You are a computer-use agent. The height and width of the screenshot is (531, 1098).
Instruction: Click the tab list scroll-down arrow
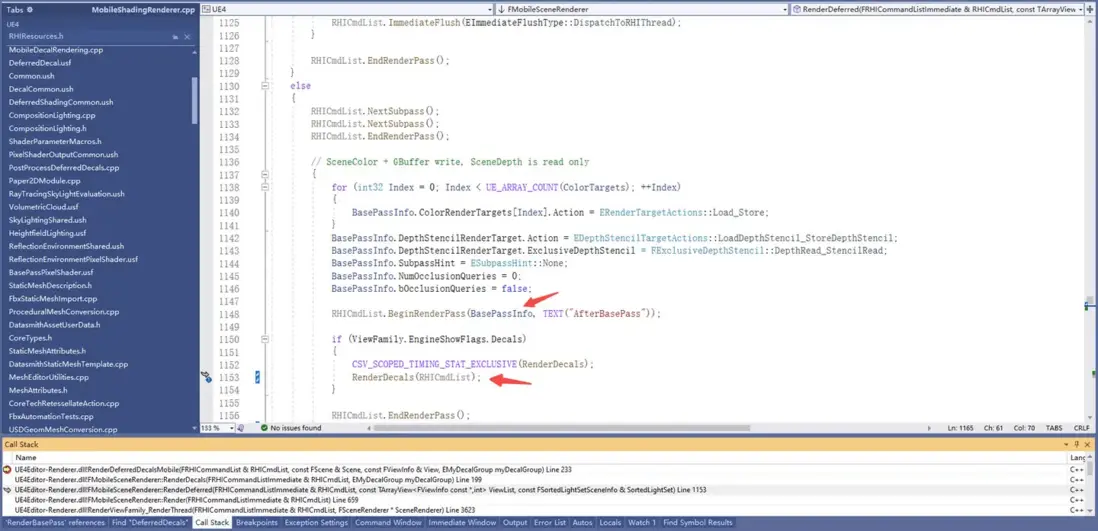195,428
